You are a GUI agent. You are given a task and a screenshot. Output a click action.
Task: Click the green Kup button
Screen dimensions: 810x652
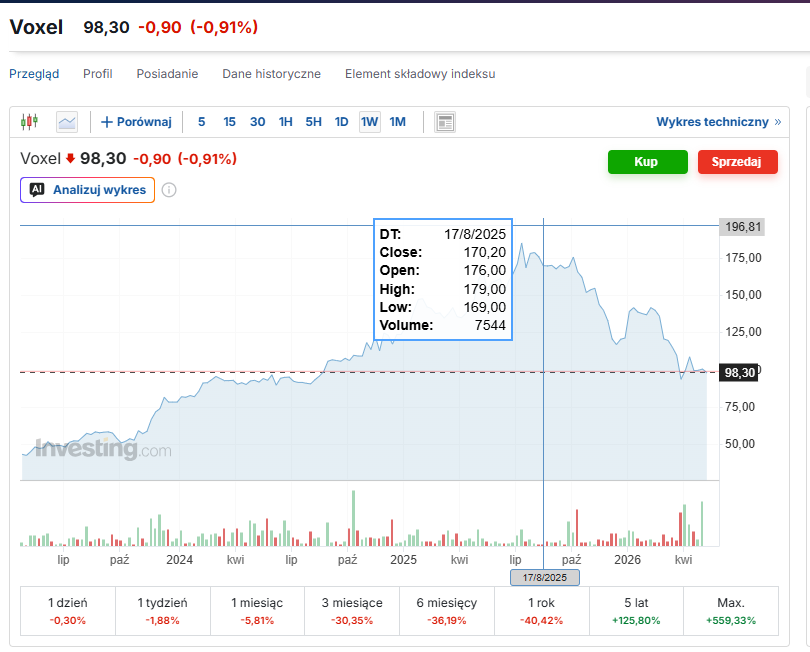tap(648, 162)
